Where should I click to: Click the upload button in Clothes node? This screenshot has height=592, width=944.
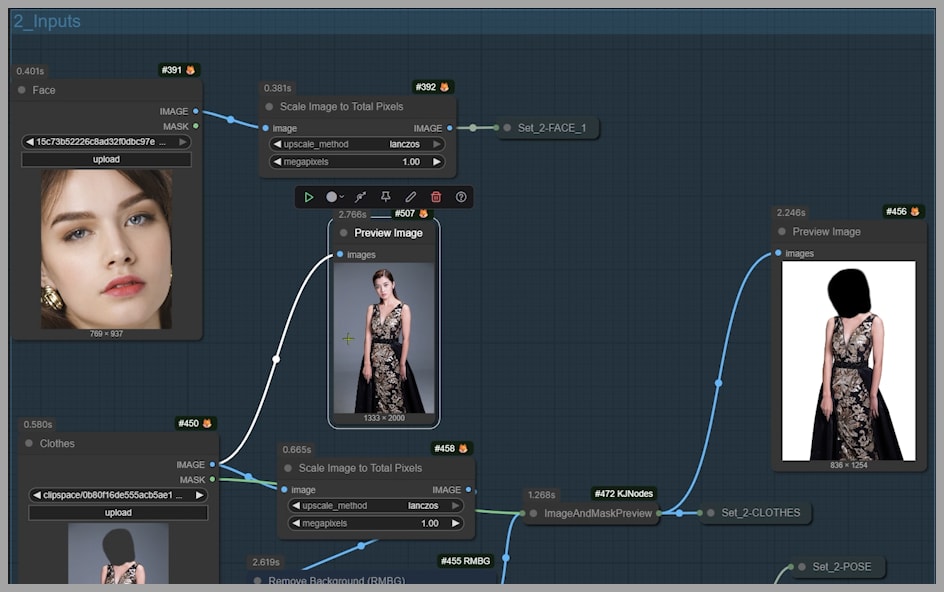118,513
